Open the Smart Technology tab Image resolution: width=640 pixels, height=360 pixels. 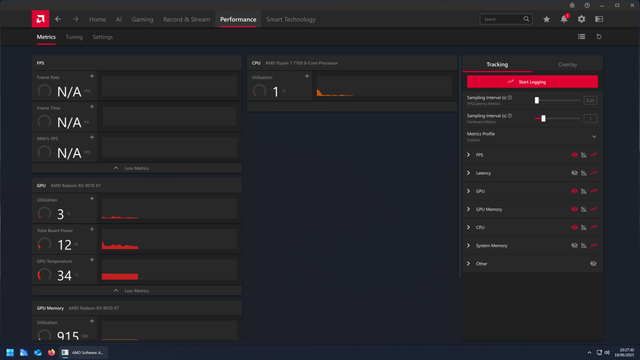291,19
